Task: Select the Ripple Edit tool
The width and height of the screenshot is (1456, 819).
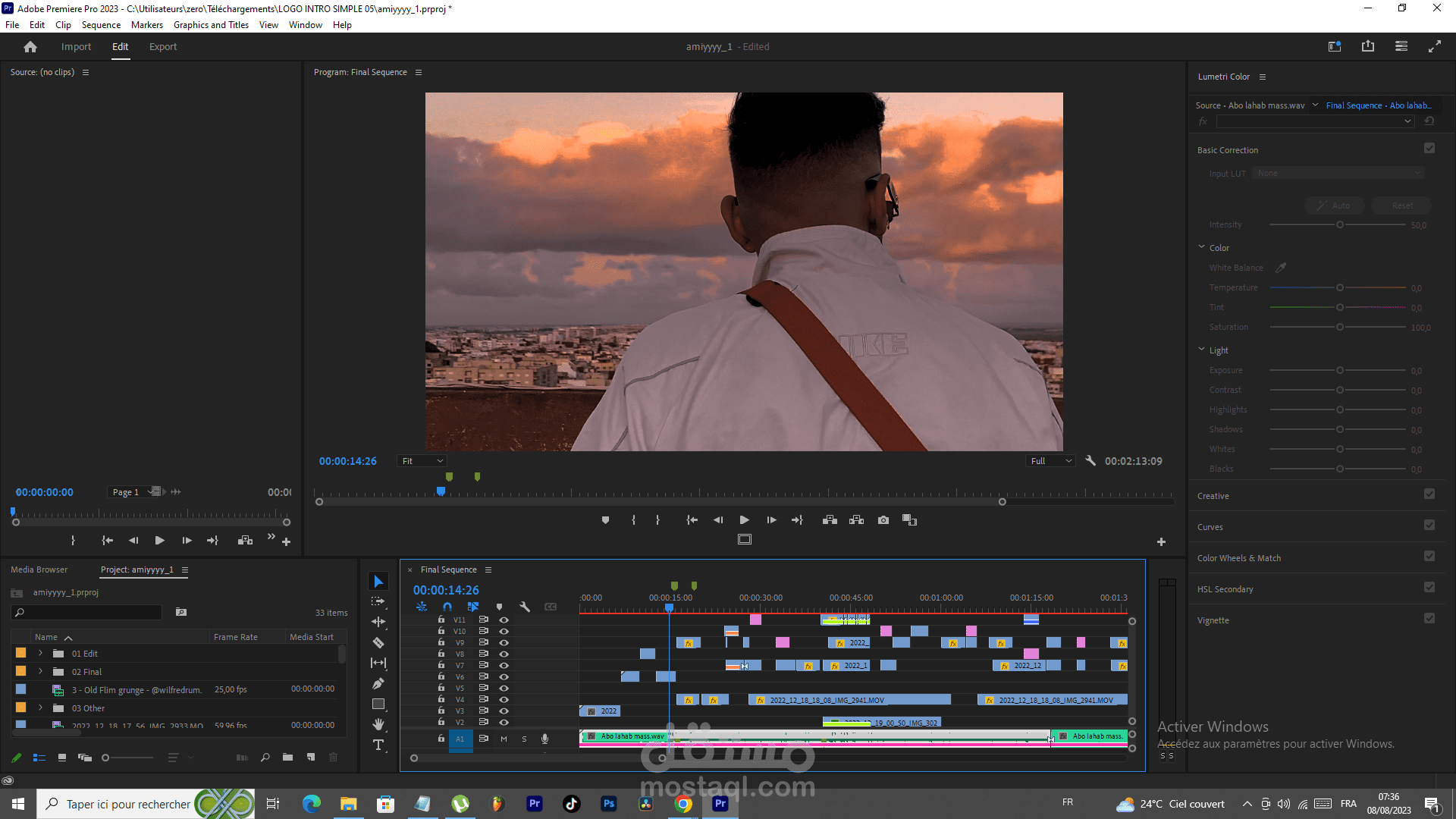Action: click(378, 622)
